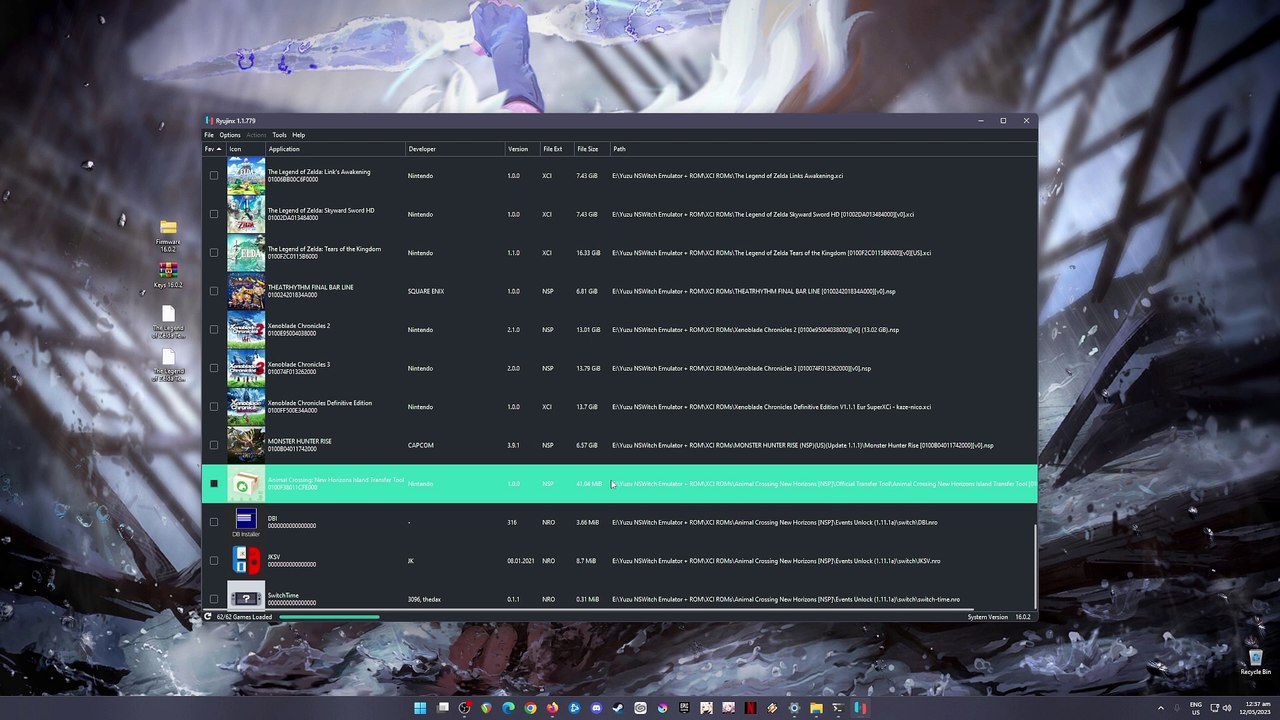Sort by the File Size column header
1280x720 pixels.
(x=592, y=149)
